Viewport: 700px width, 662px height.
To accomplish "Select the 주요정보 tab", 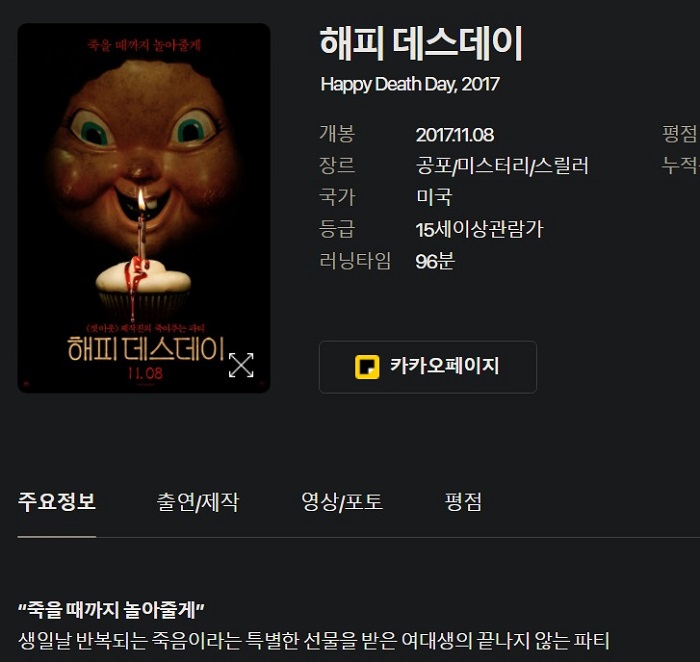I will (x=57, y=502).
